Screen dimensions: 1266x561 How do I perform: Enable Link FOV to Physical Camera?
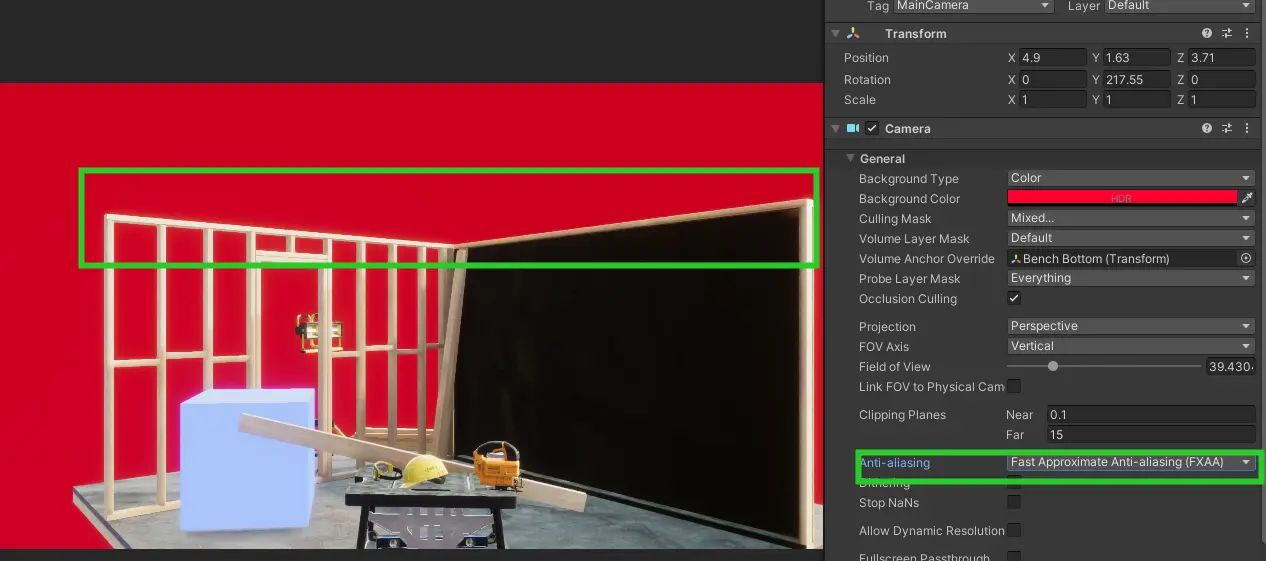click(1014, 386)
